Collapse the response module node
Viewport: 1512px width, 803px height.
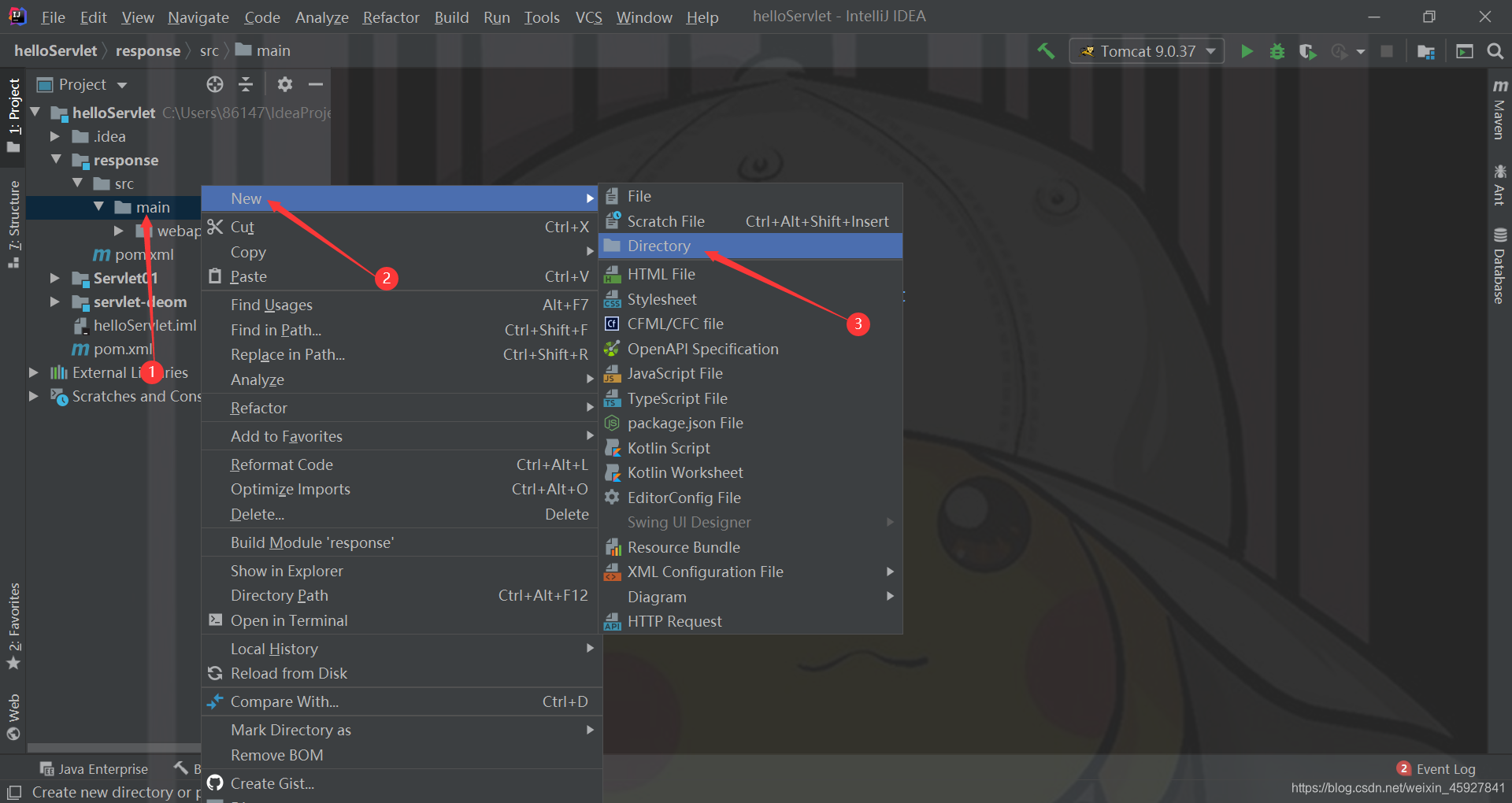point(56,160)
